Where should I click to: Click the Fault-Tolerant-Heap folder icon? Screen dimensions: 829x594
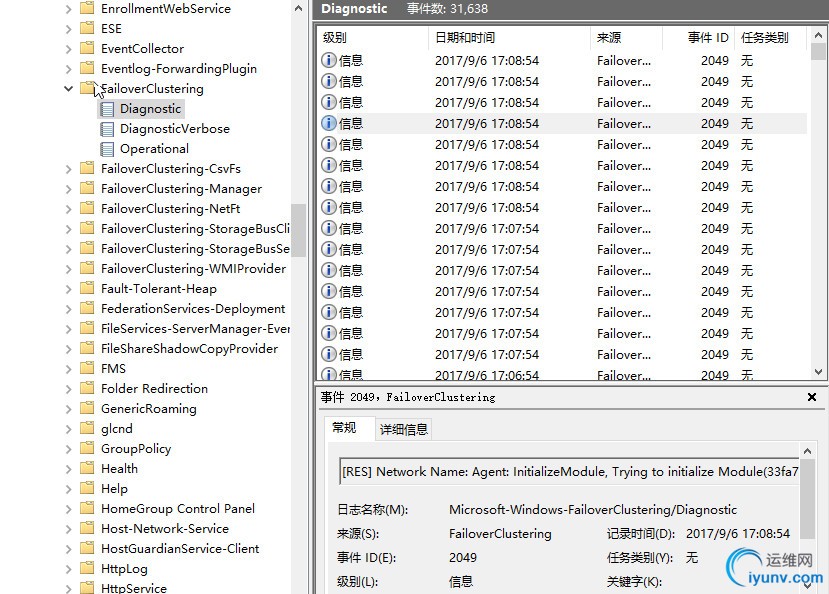pos(87,288)
